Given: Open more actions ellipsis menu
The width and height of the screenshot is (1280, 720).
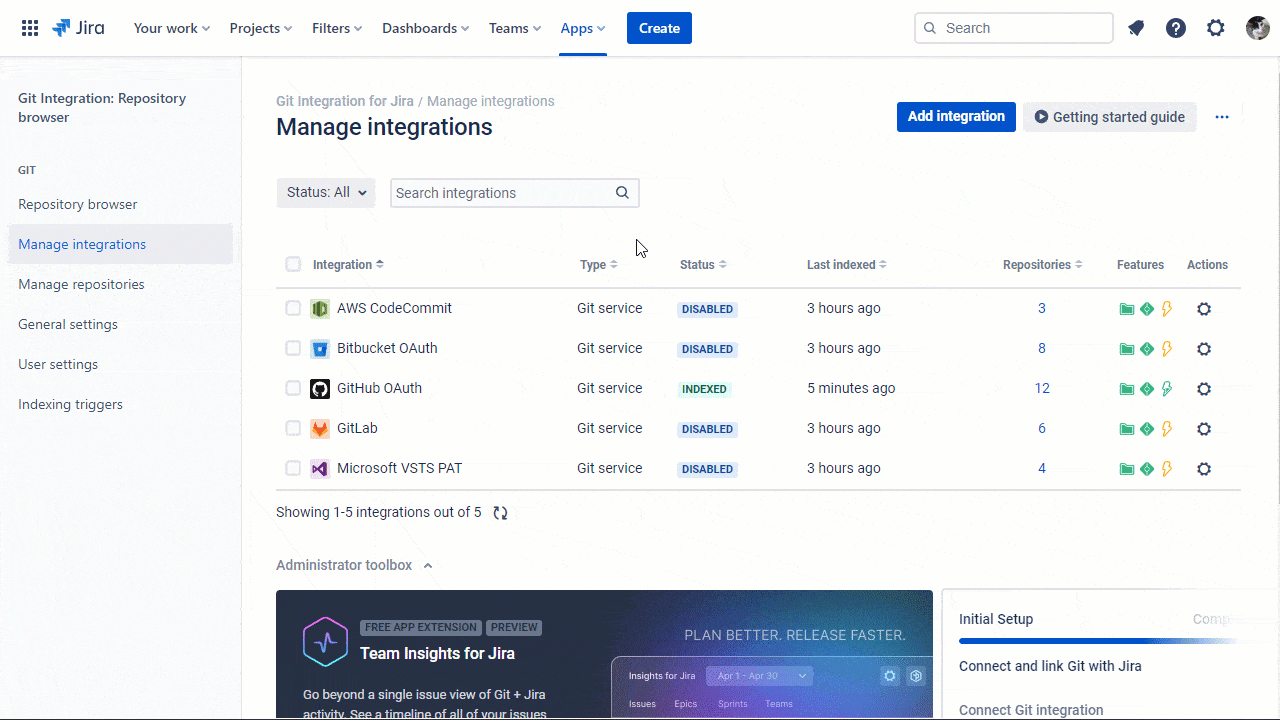Looking at the screenshot, I should pos(1222,117).
